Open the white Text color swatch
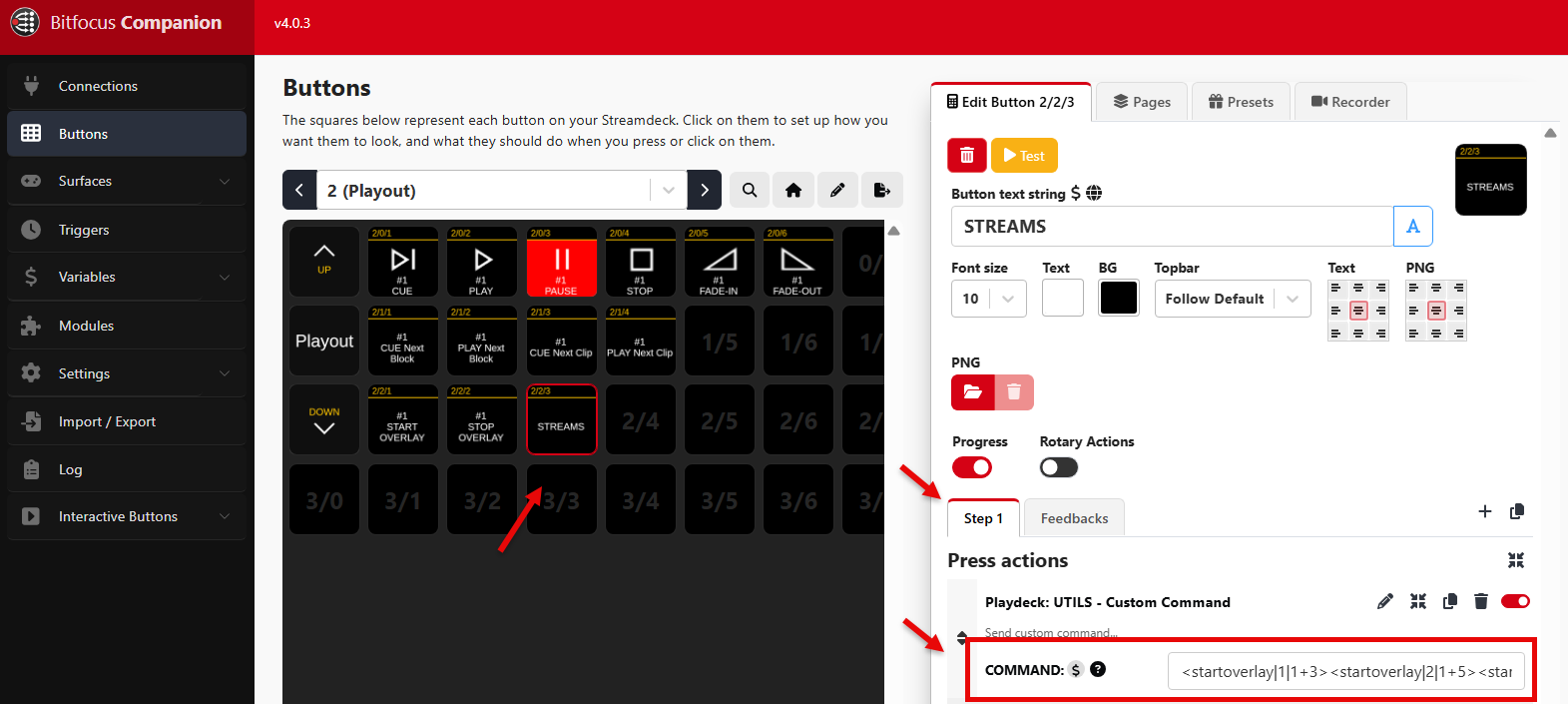1568x704 pixels. (1063, 298)
